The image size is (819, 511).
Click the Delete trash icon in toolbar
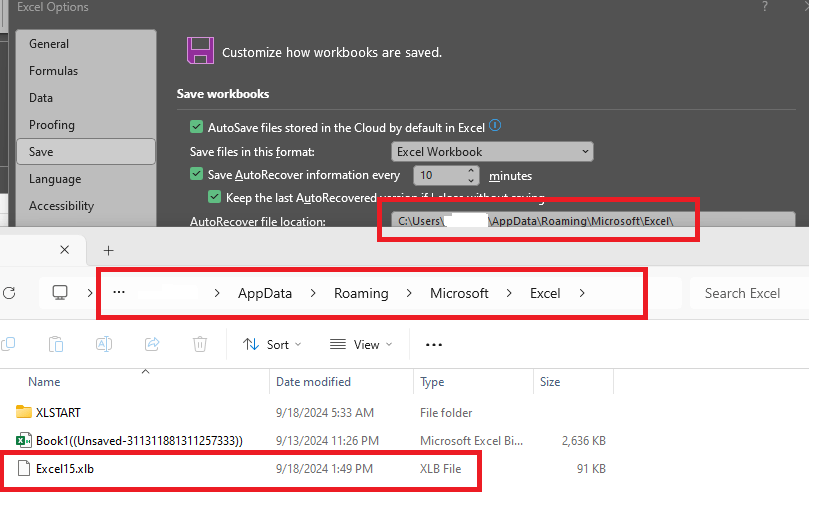click(200, 344)
